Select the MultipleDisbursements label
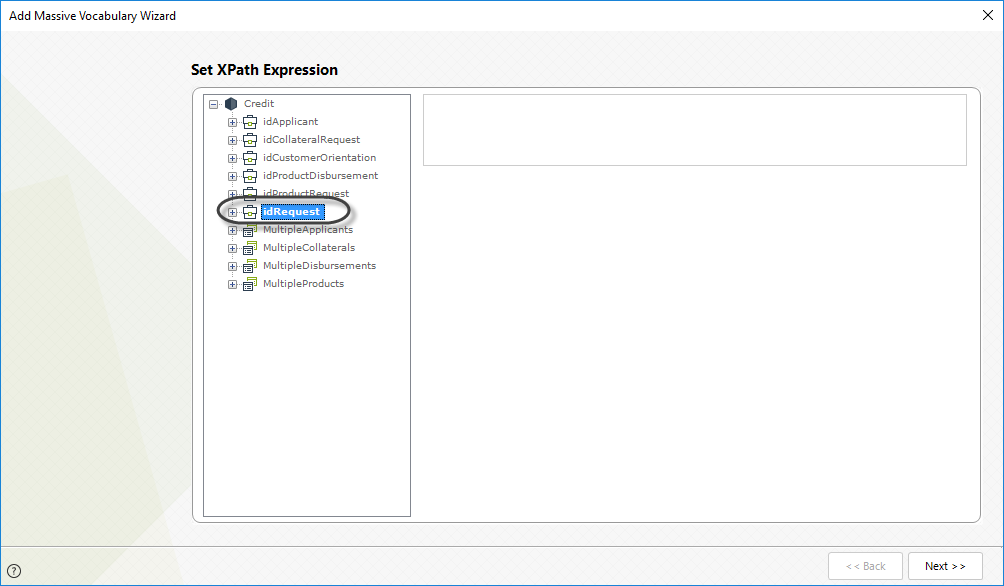Screen dimensions: 1004x586 319,265
